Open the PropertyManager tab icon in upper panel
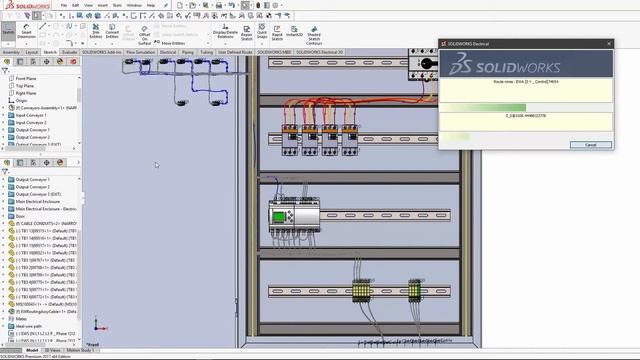Image resolution: width=640 pixels, height=360 pixels. click(20, 62)
